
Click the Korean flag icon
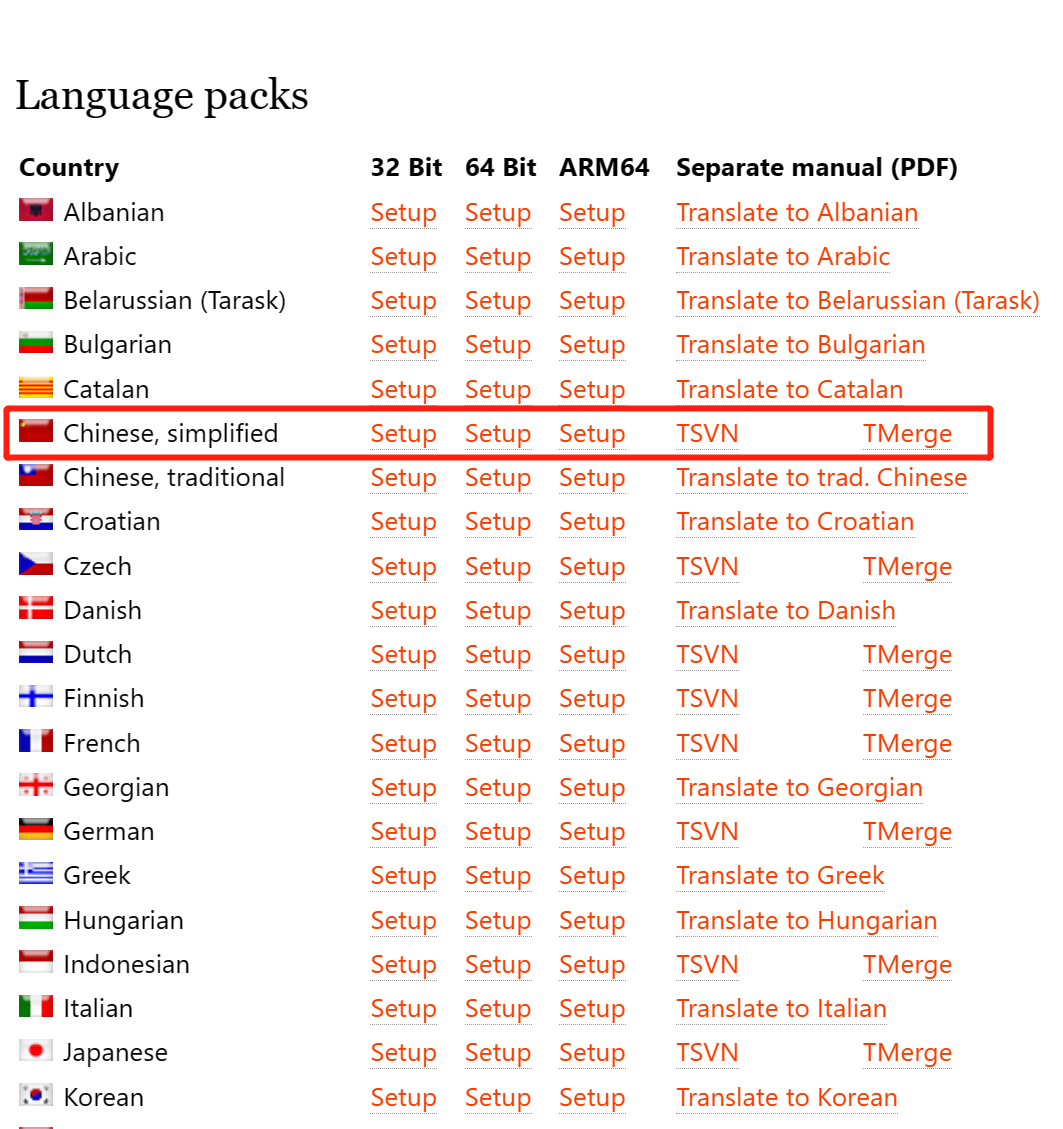pyautogui.click(x=36, y=1096)
